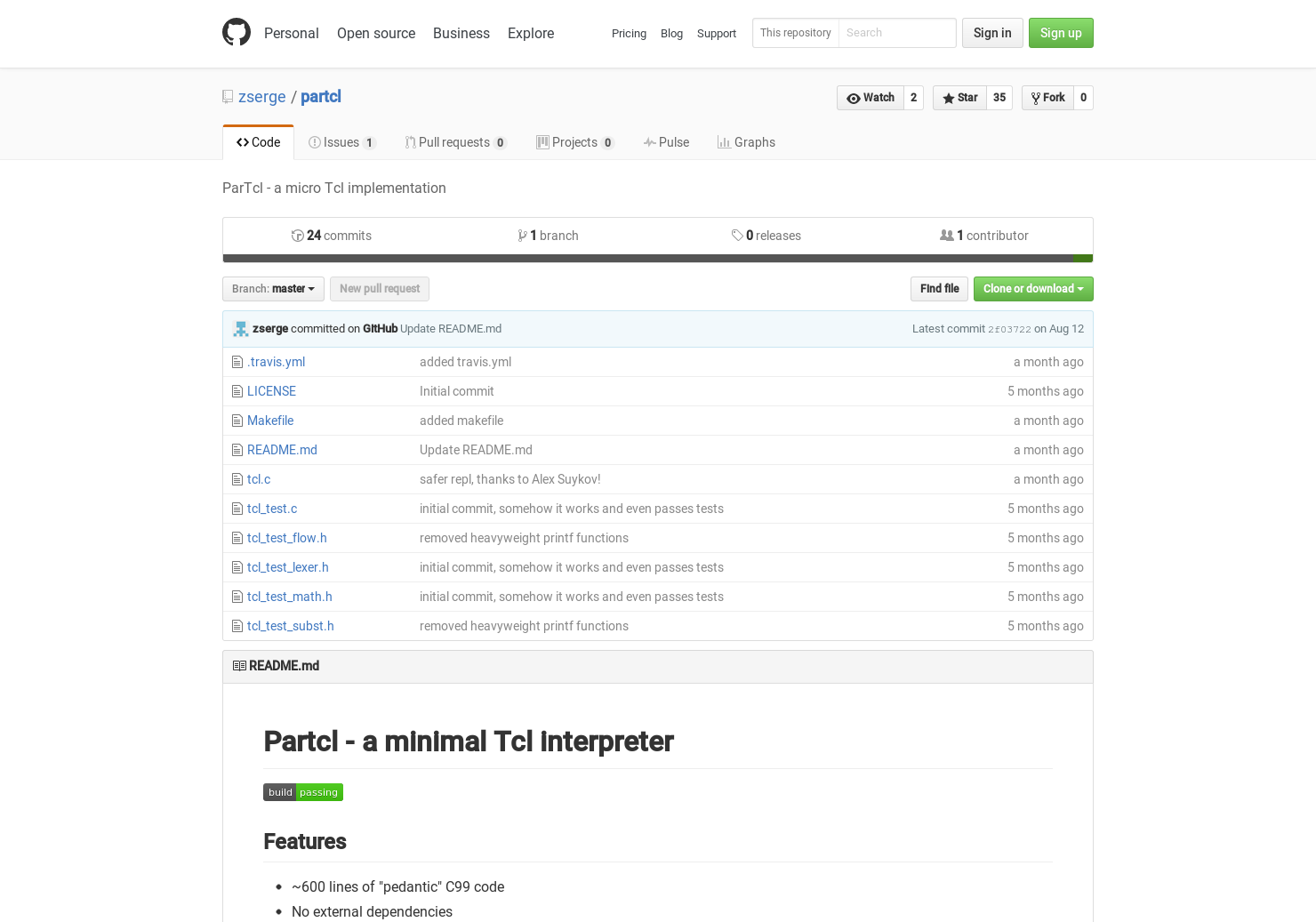The width and height of the screenshot is (1316, 922).
Task: Click the tag icon beside 0 releases
Action: [x=737, y=236]
